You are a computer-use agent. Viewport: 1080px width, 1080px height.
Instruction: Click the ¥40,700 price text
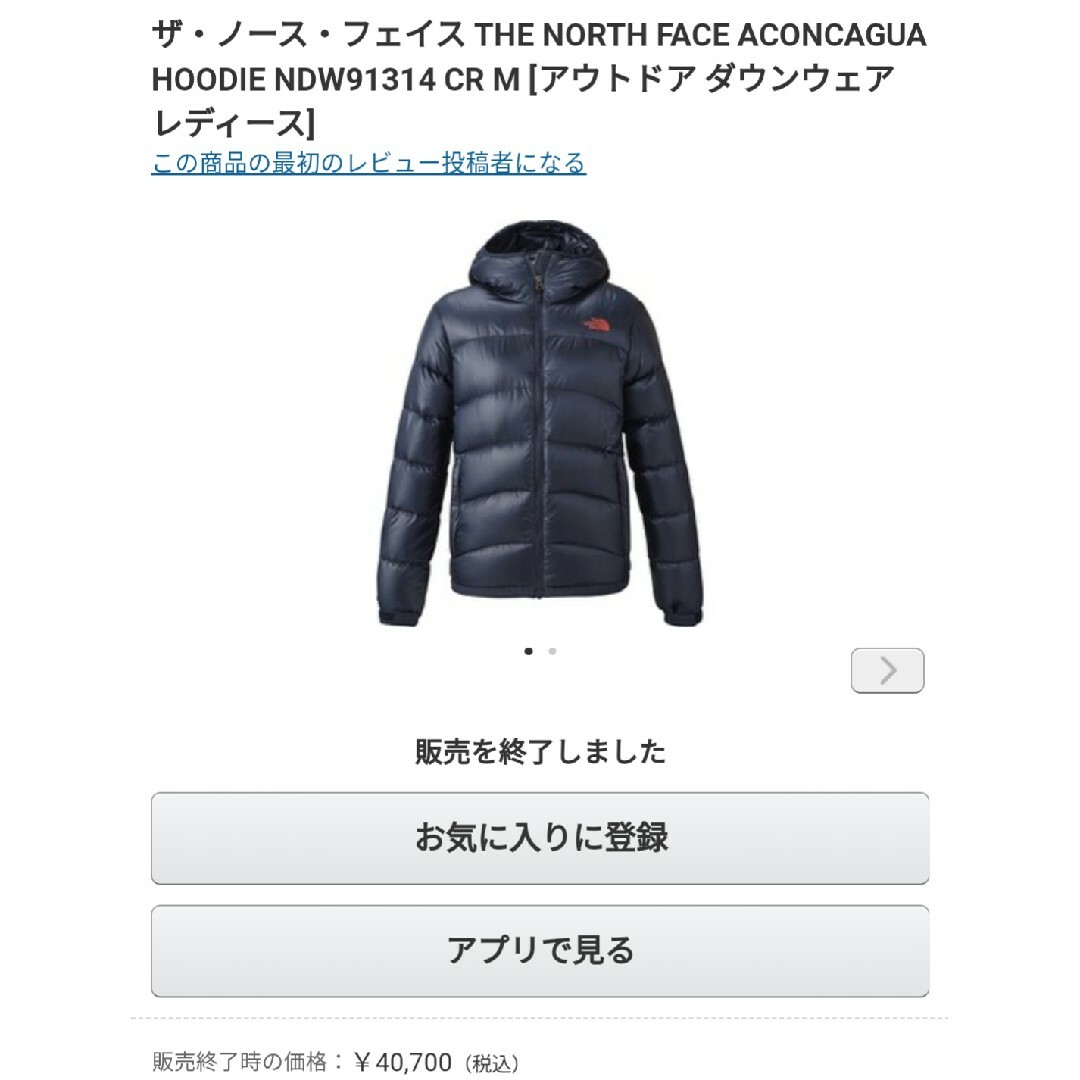[403, 1062]
